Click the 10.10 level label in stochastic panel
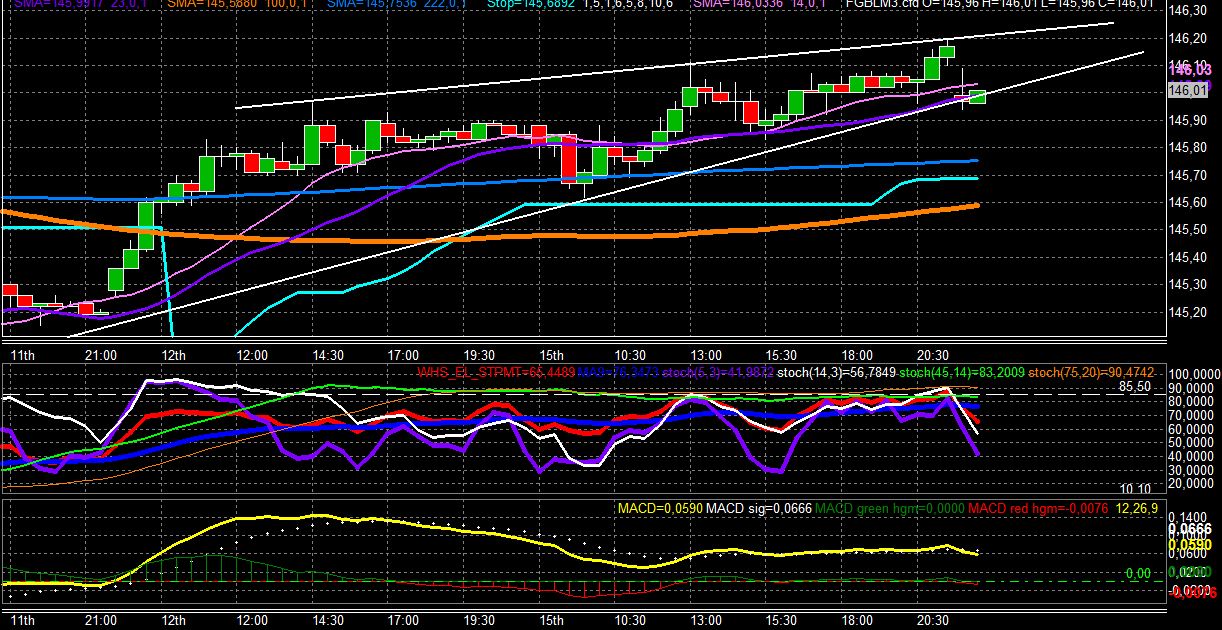The image size is (1222, 630). point(1134,488)
